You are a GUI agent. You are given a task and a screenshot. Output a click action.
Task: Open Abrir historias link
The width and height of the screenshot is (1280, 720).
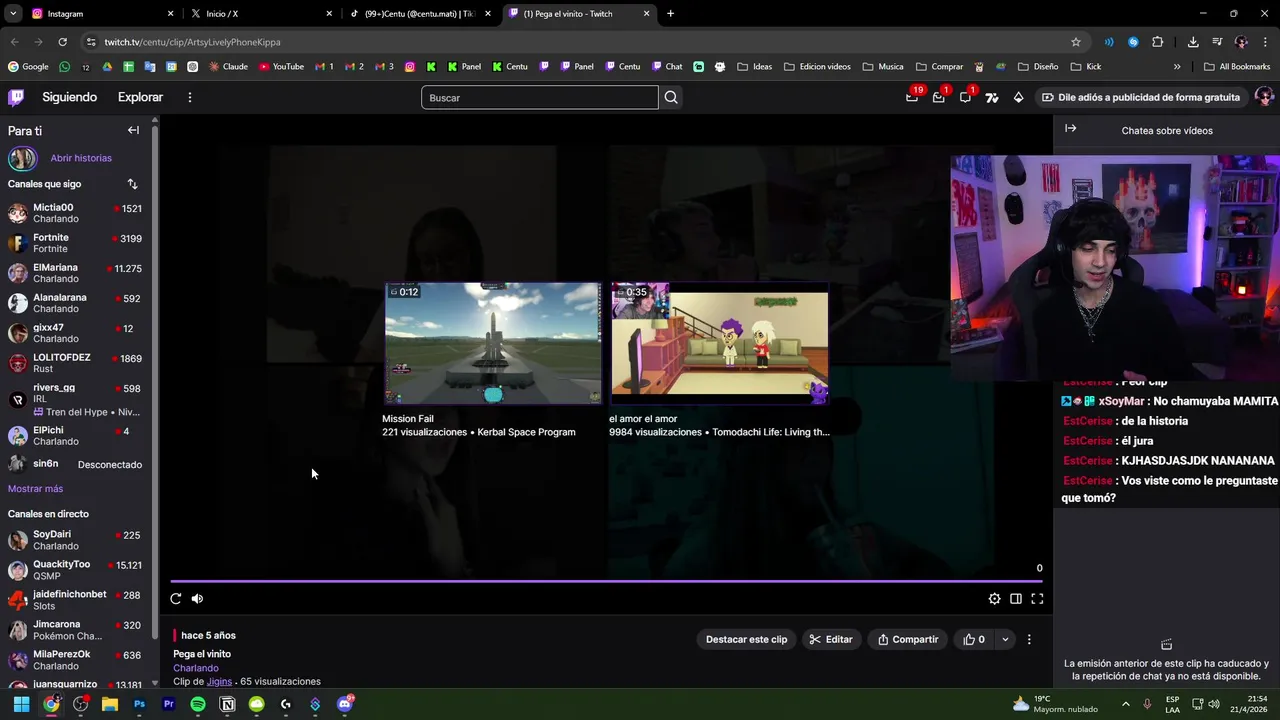pos(81,158)
